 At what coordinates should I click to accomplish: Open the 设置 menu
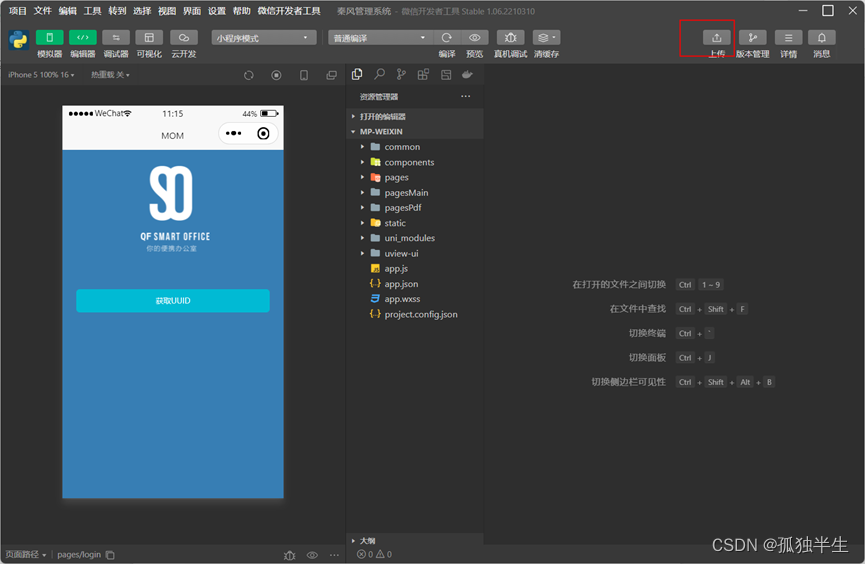(x=216, y=11)
